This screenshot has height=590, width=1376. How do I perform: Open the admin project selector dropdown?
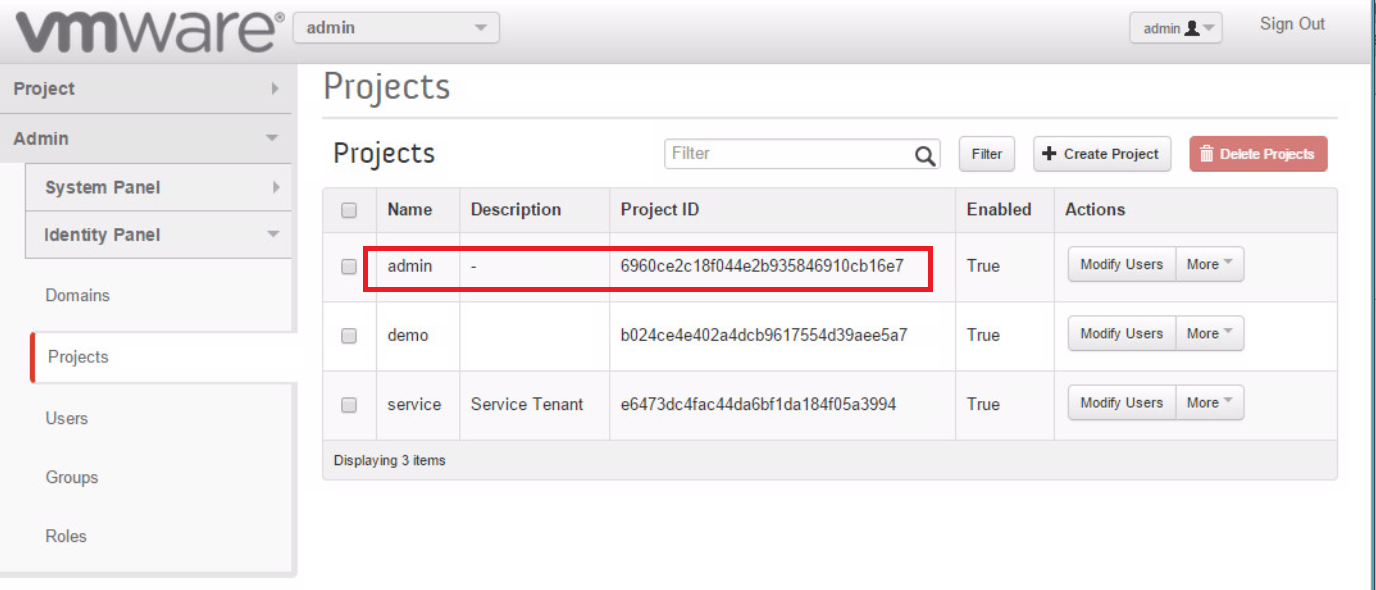pyautogui.click(x=395, y=28)
